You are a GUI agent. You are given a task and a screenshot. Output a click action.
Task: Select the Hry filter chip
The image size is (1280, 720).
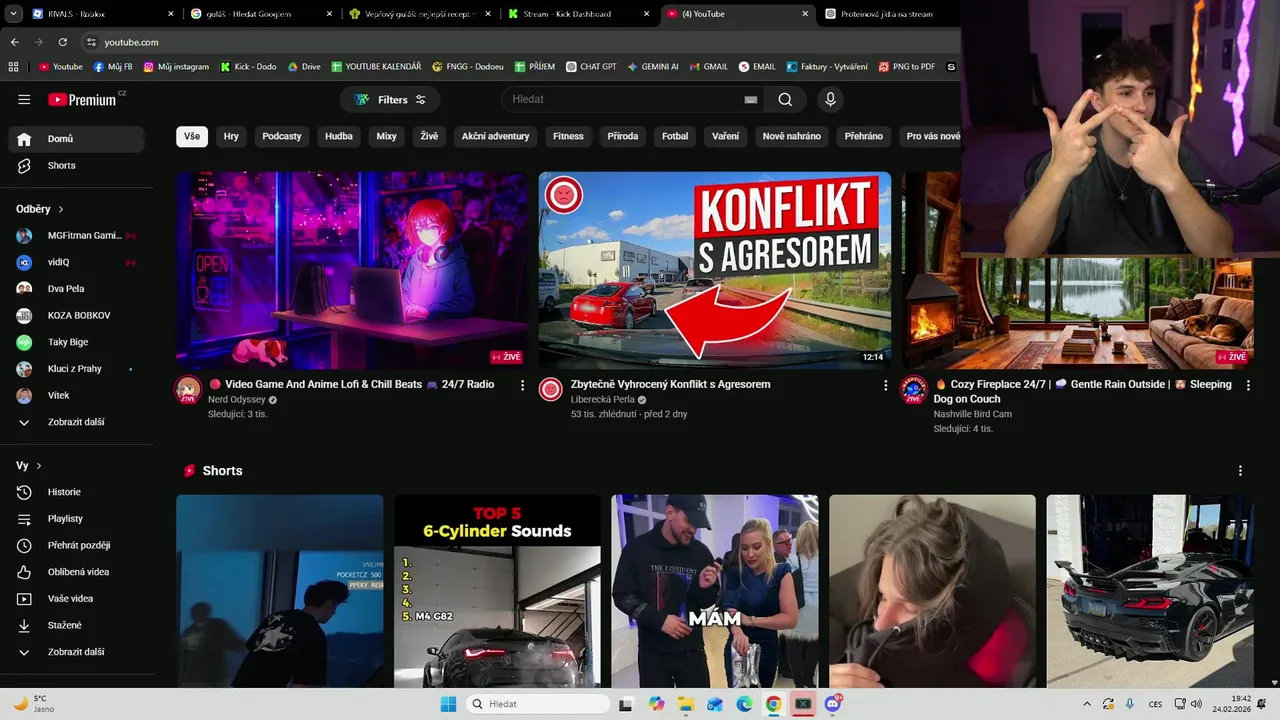point(231,136)
